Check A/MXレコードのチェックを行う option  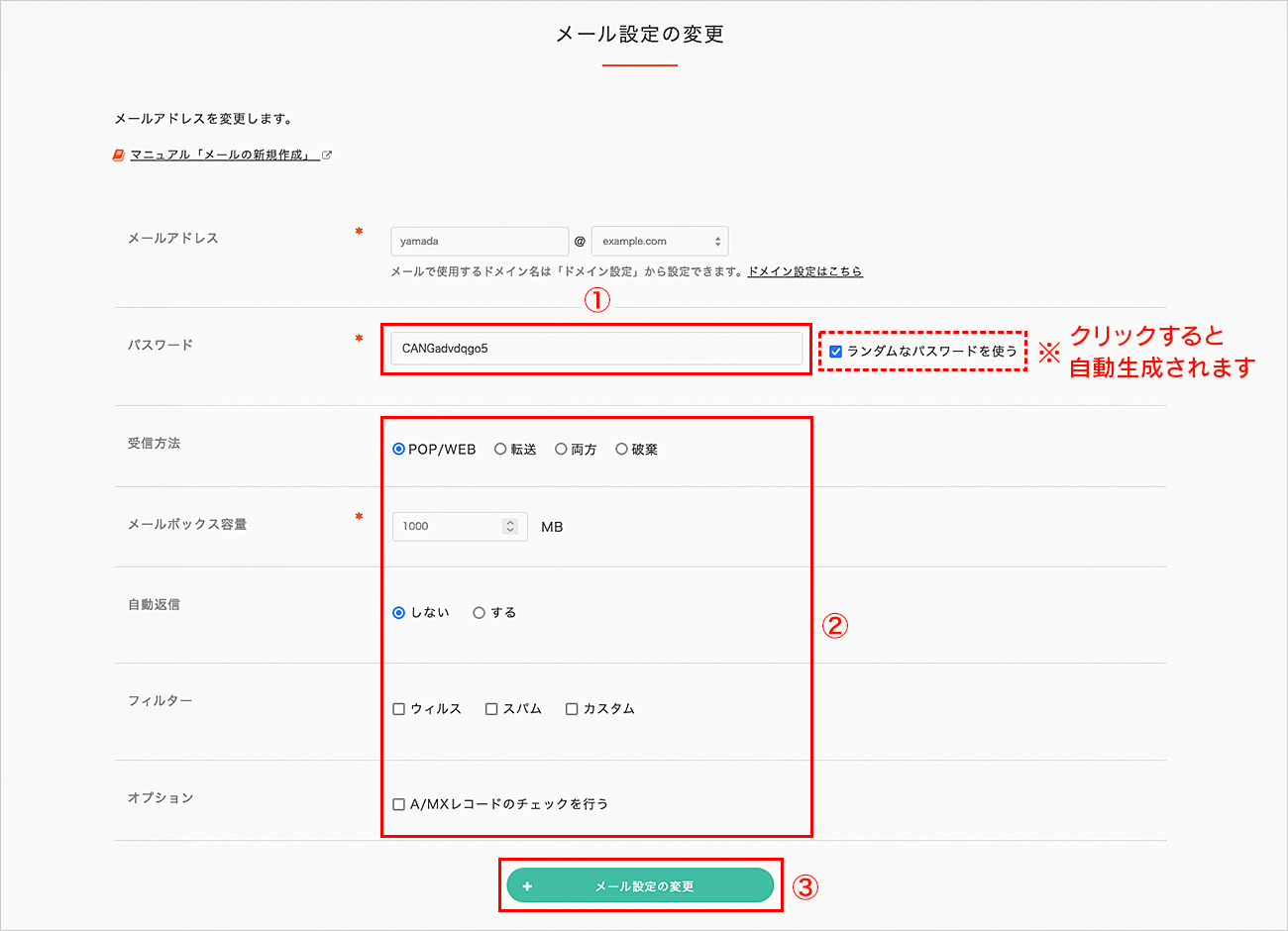click(399, 804)
